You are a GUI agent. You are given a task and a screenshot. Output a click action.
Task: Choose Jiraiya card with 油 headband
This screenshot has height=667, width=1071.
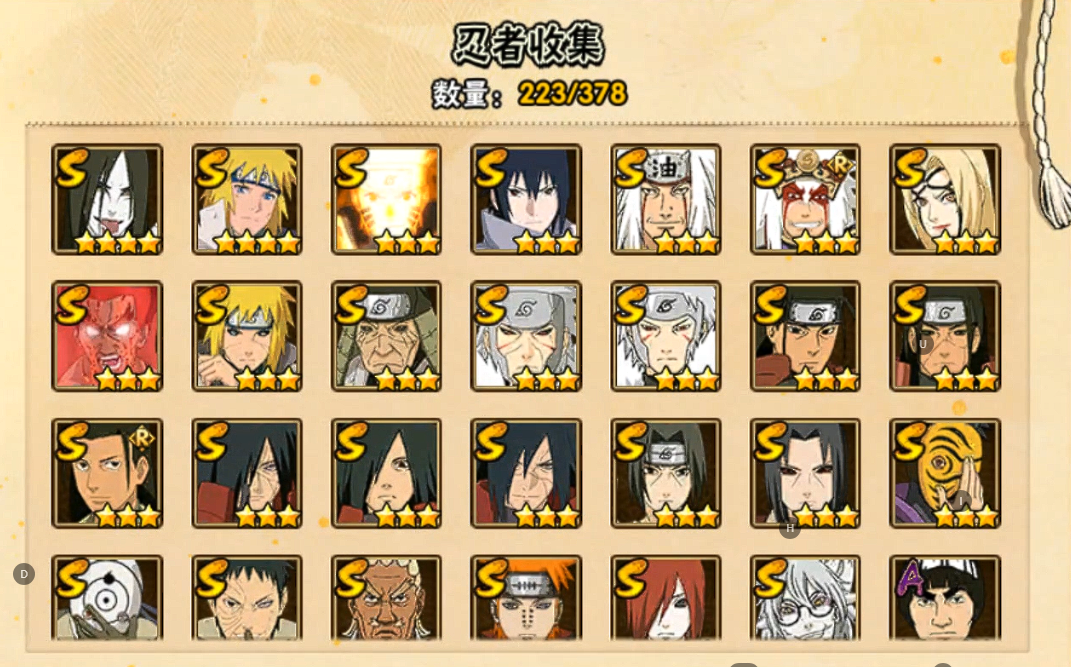tap(666, 199)
